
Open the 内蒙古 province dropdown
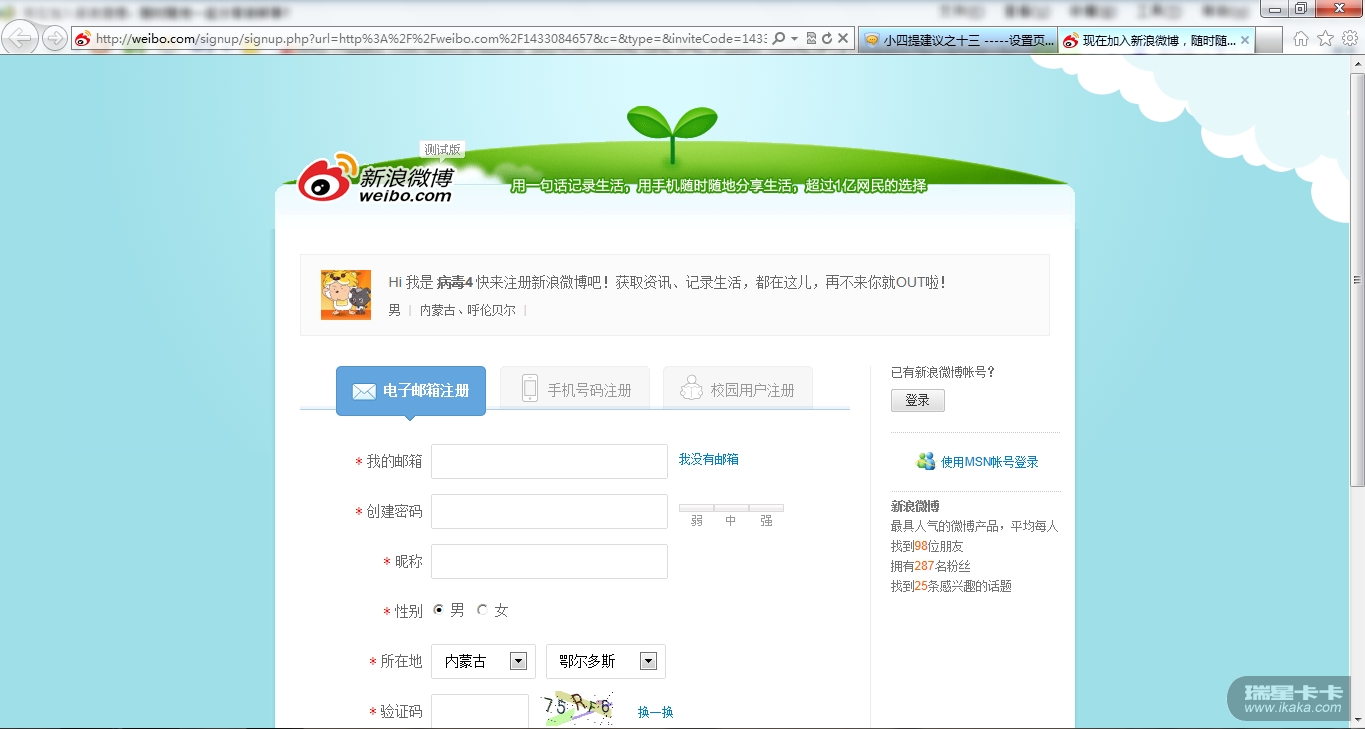tap(485, 661)
